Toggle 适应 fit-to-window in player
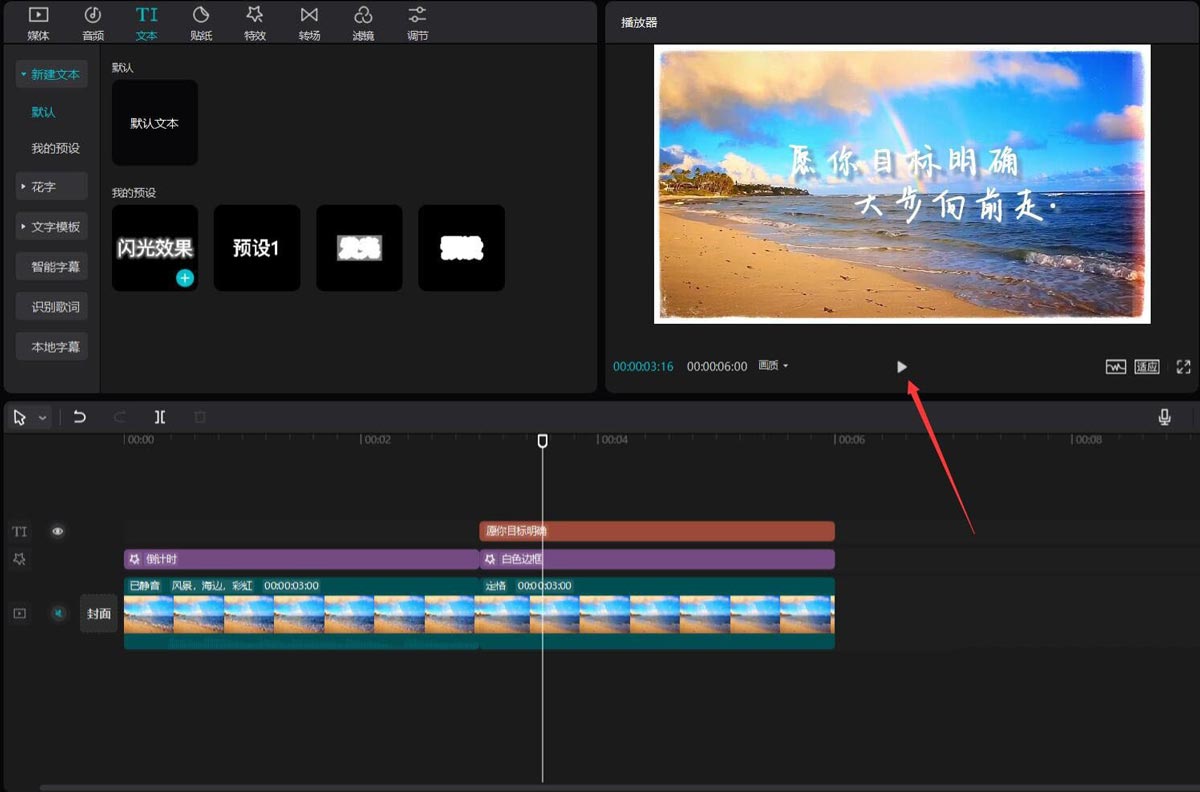The image size is (1200, 792). (1146, 367)
